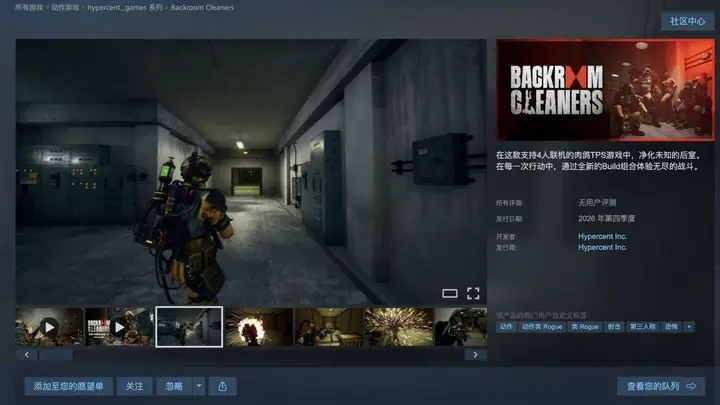Toggle 关注 for this game
The image size is (720, 405).
click(x=135, y=386)
